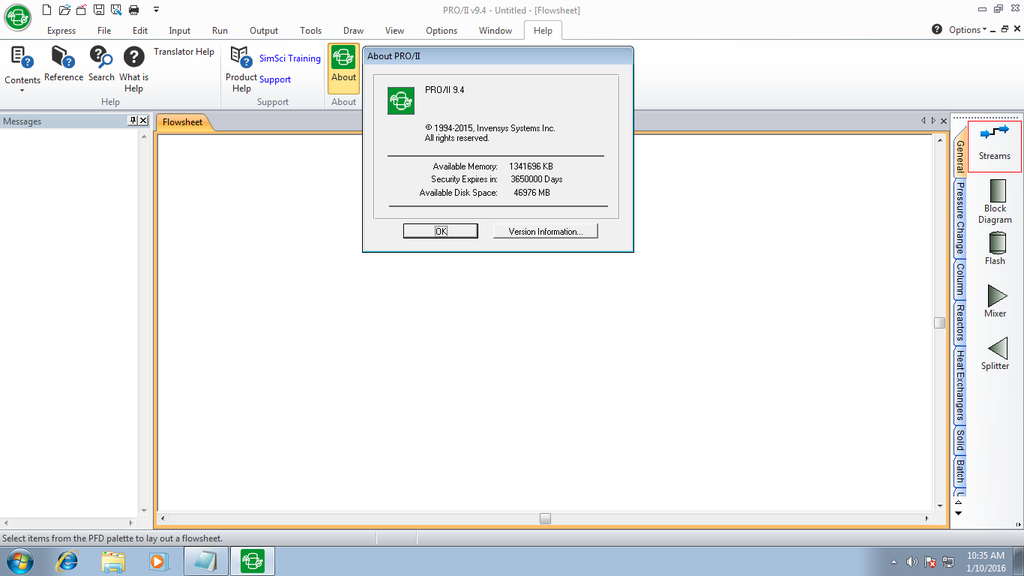
Task: Click the ribbon help question mark icon
Action: pyautogui.click(x=936, y=29)
